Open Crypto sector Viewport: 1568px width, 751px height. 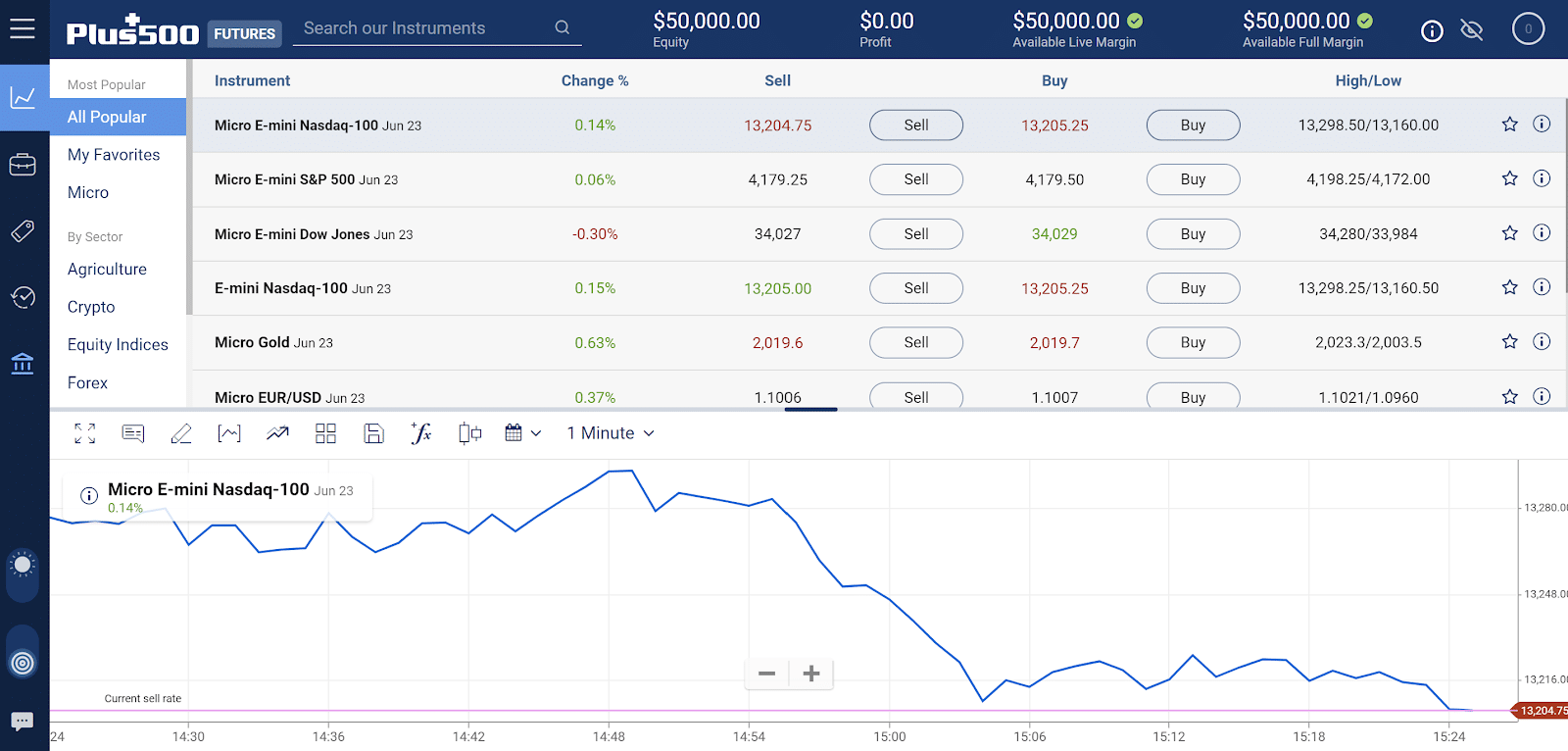tap(91, 307)
